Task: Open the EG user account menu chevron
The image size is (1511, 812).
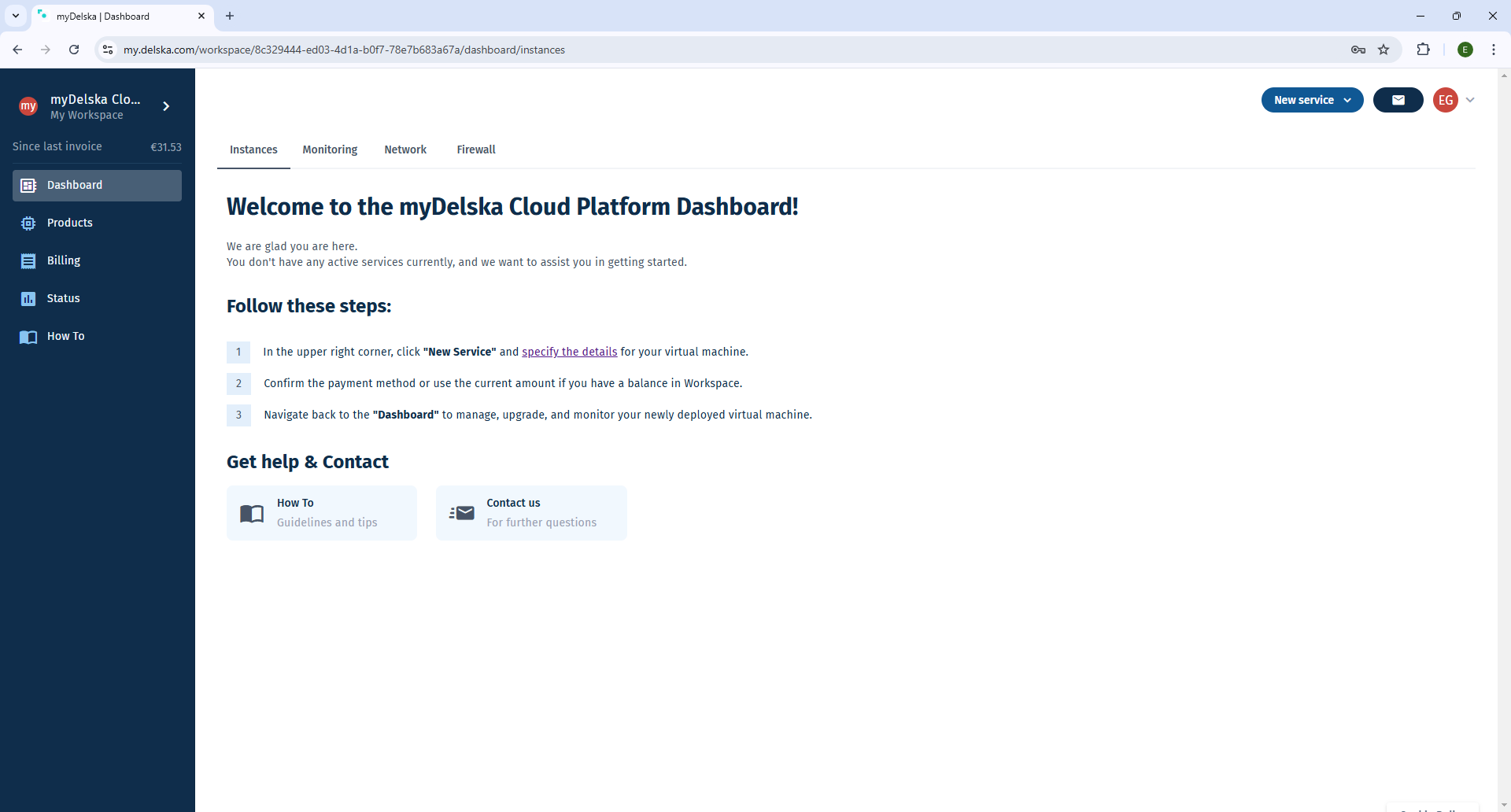Action: (x=1470, y=100)
